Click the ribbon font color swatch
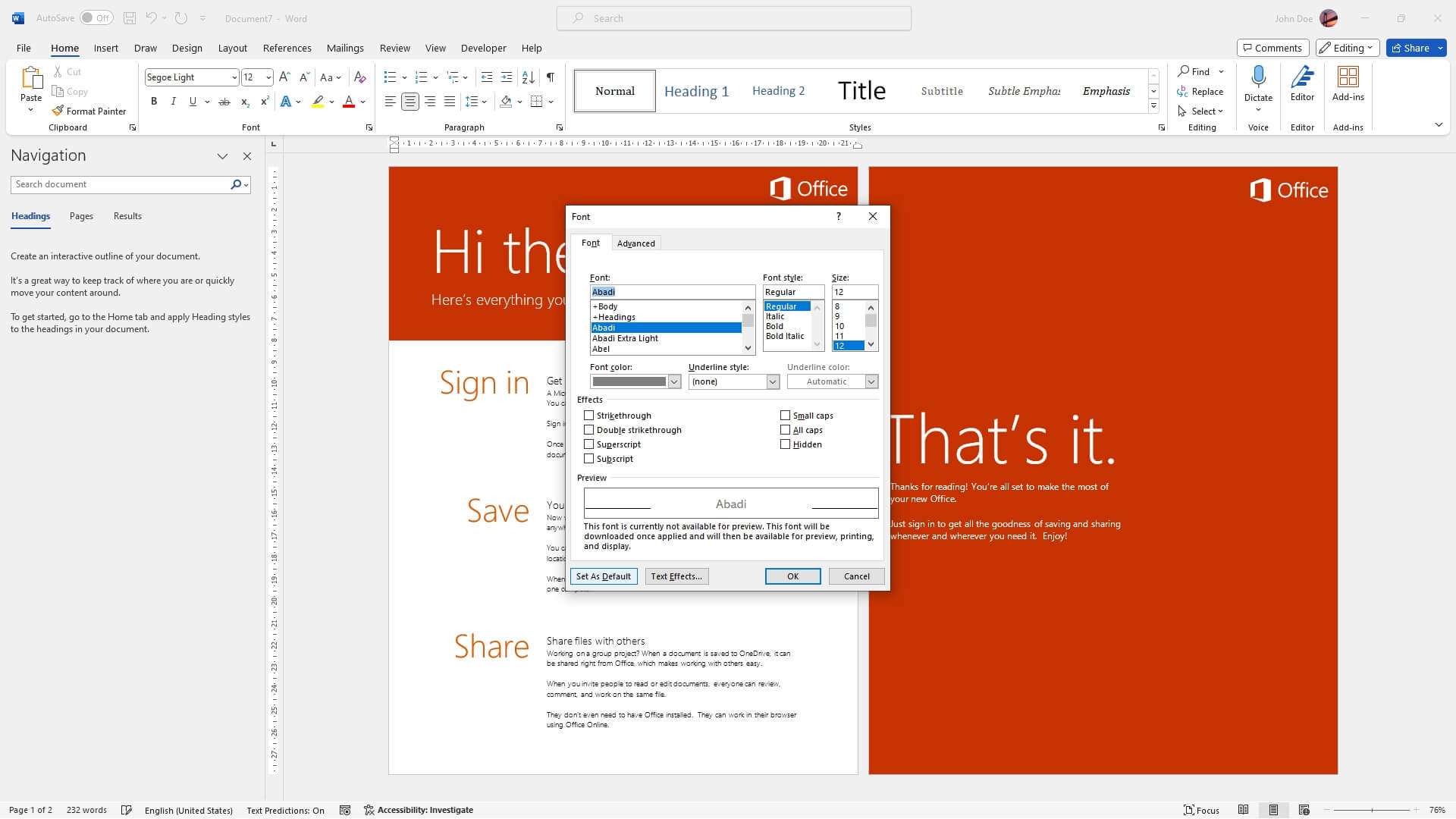This screenshot has width=1456, height=819. point(349,102)
